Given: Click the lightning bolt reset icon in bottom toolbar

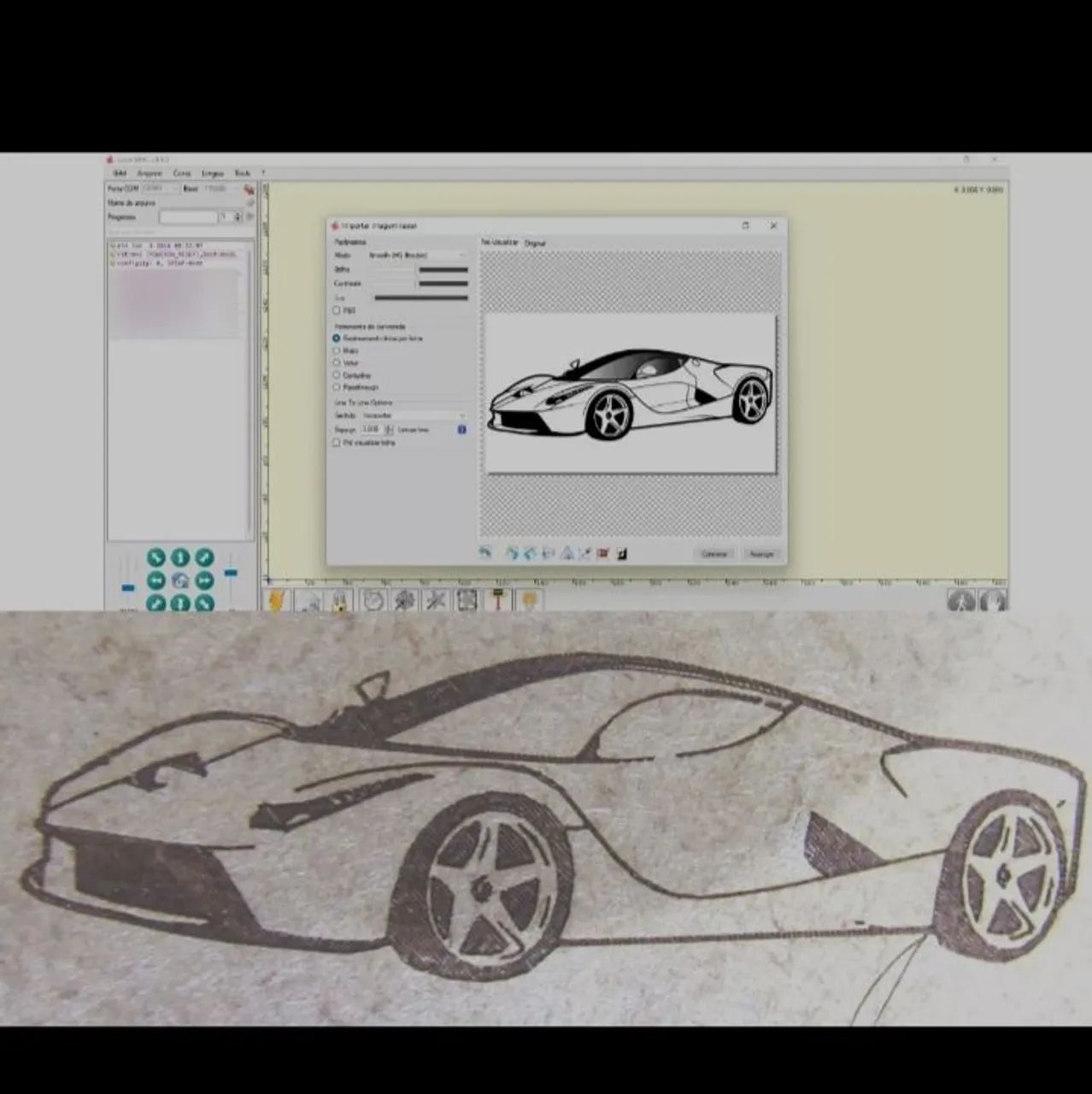Looking at the screenshot, I should pos(276,600).
